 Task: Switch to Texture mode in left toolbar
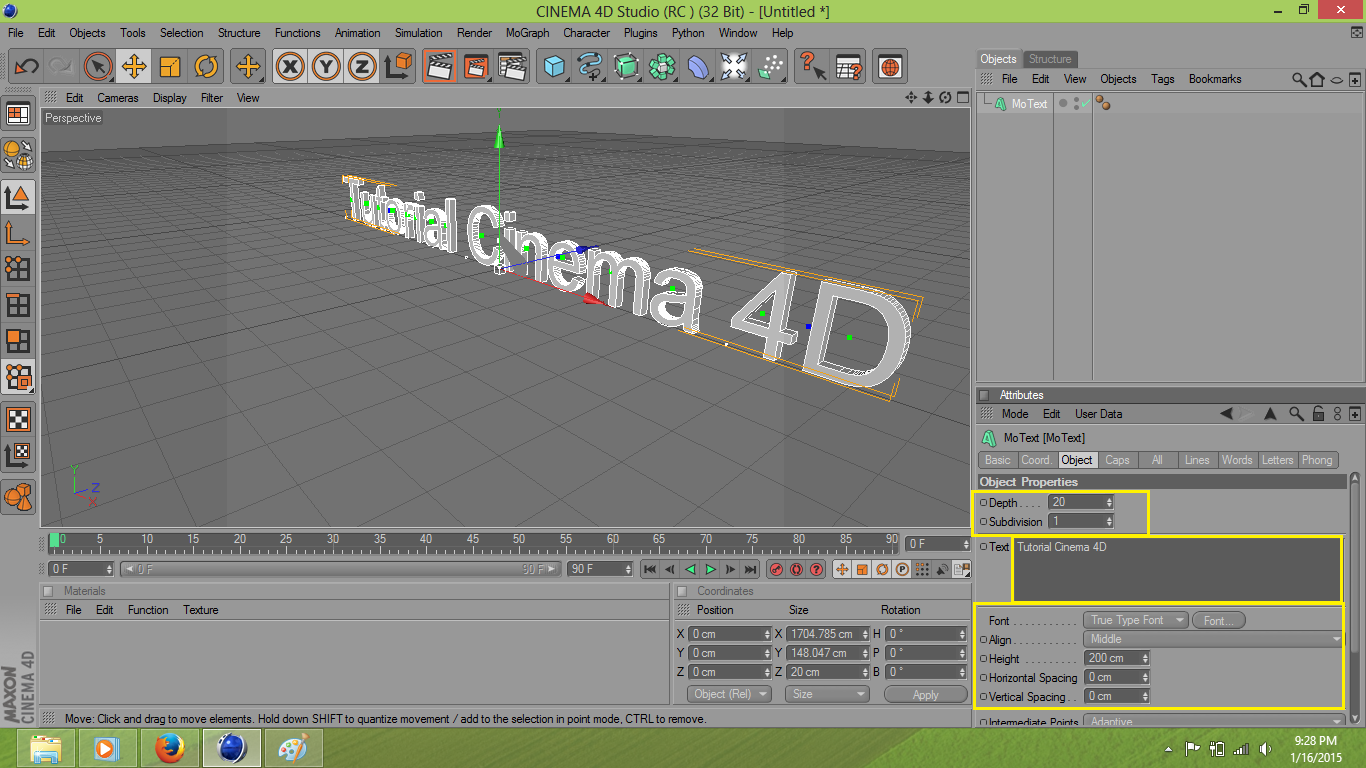click(x=18, y=418)
